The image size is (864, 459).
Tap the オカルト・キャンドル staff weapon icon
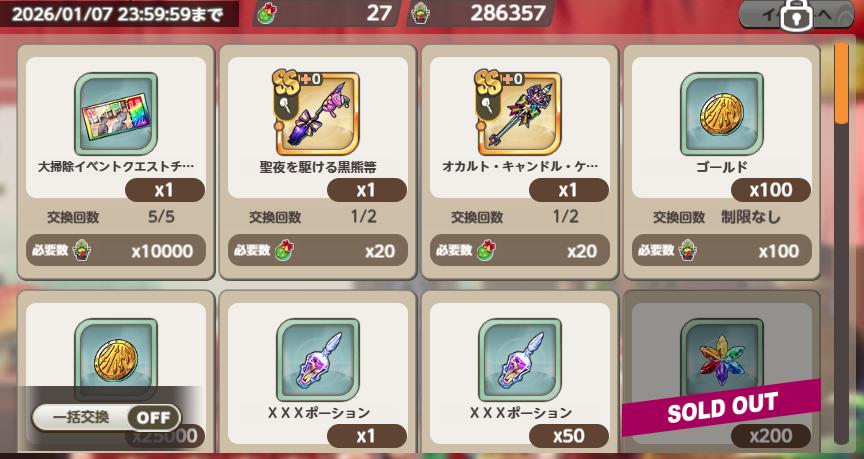coord(520,114)
